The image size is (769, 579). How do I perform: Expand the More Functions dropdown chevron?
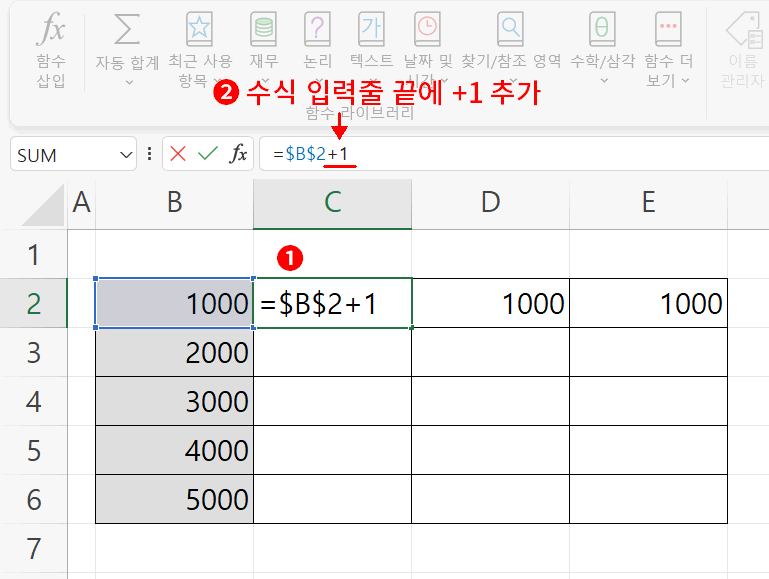[686, 80]
